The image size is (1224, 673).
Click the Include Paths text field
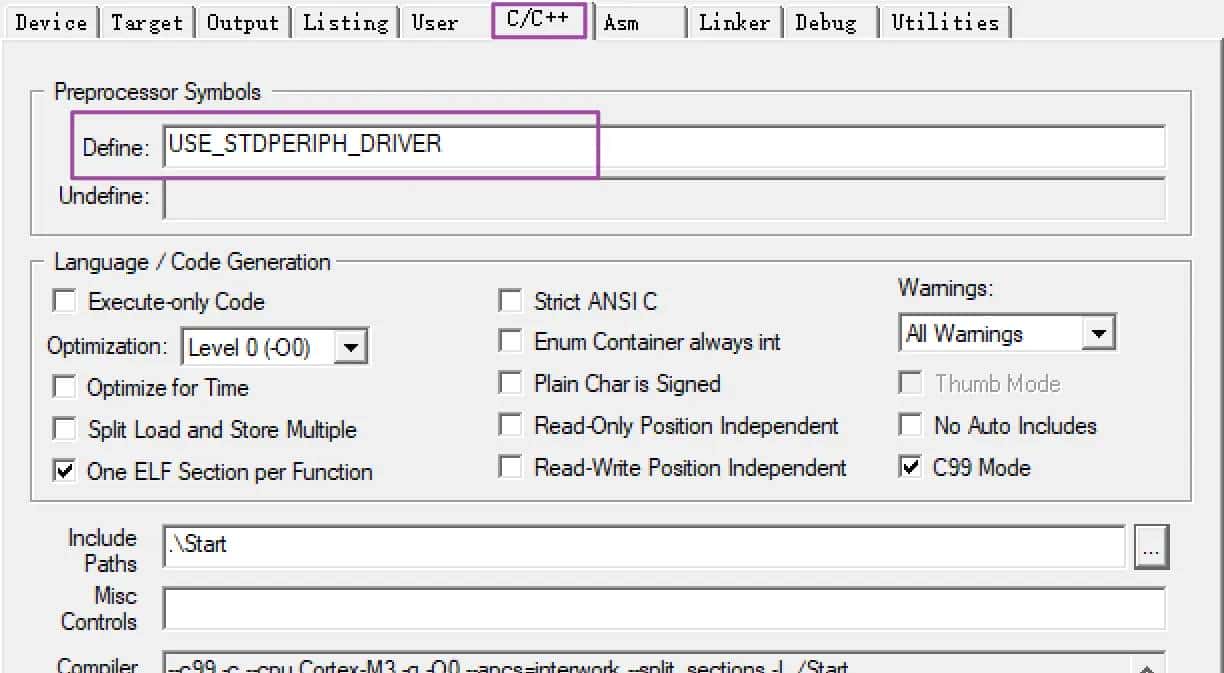coord(644,546)
